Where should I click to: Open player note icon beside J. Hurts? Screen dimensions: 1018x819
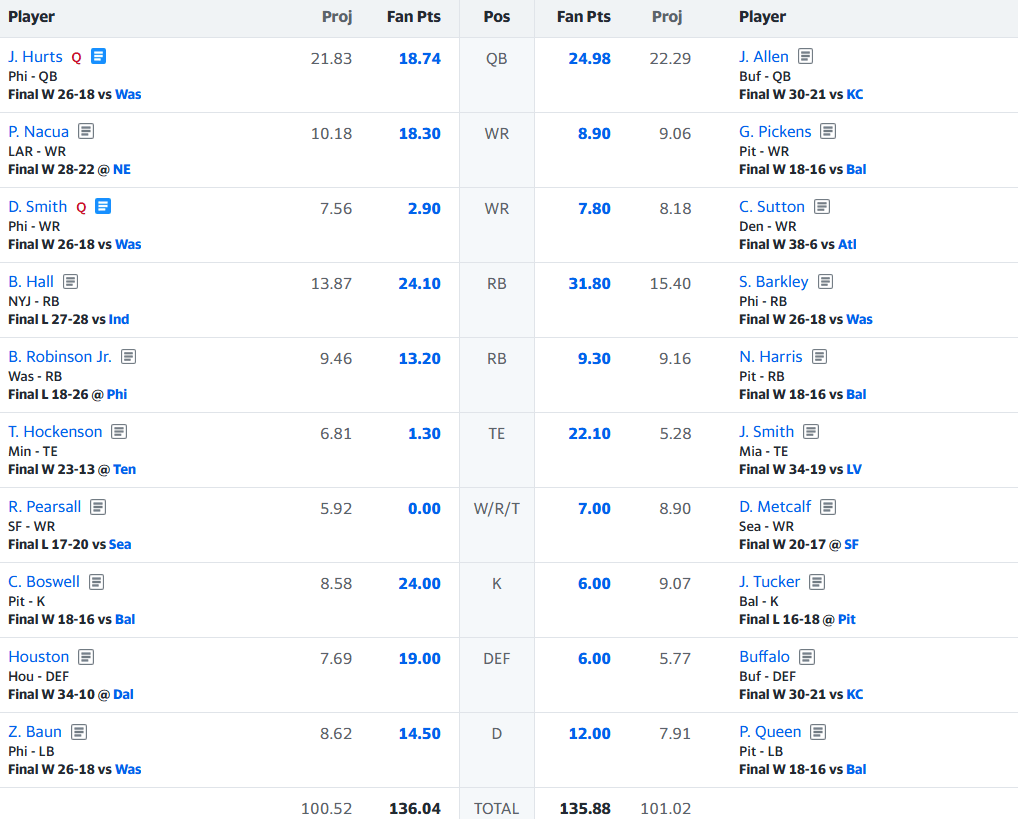(98, 57)
